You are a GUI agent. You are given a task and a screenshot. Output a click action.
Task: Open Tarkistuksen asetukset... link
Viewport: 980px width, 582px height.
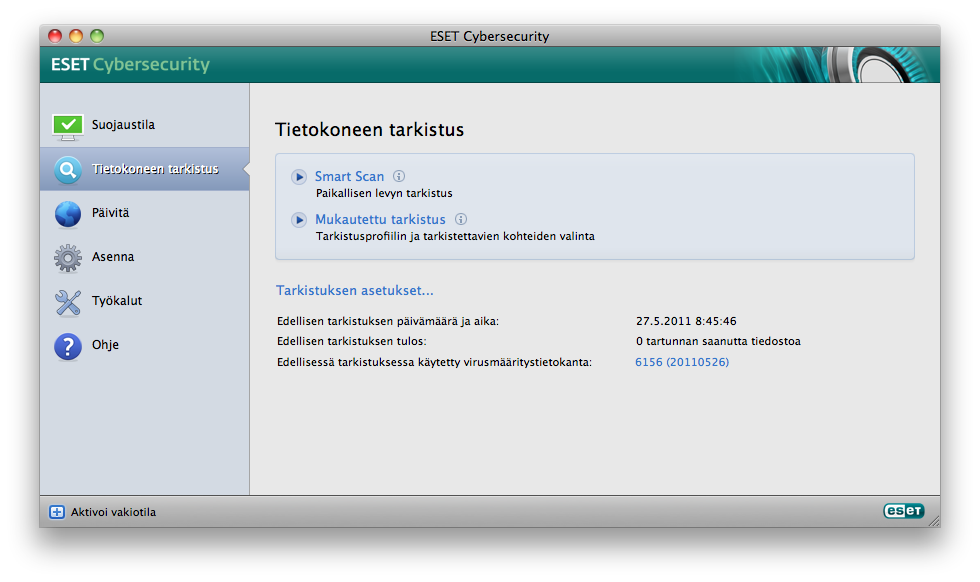point(354,291)
